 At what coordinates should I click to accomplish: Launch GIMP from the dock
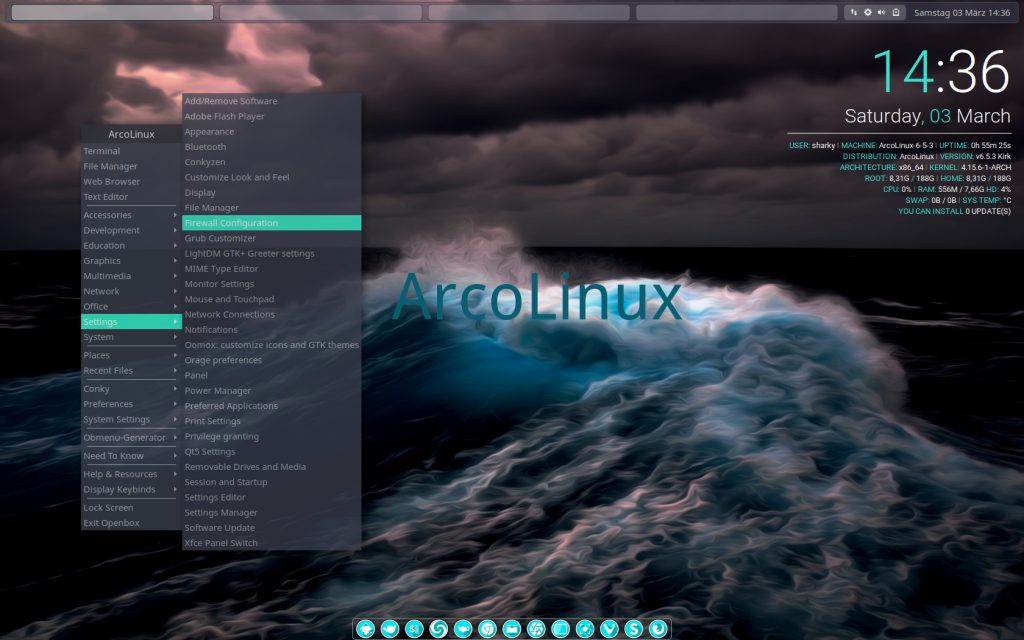point(366,628)
